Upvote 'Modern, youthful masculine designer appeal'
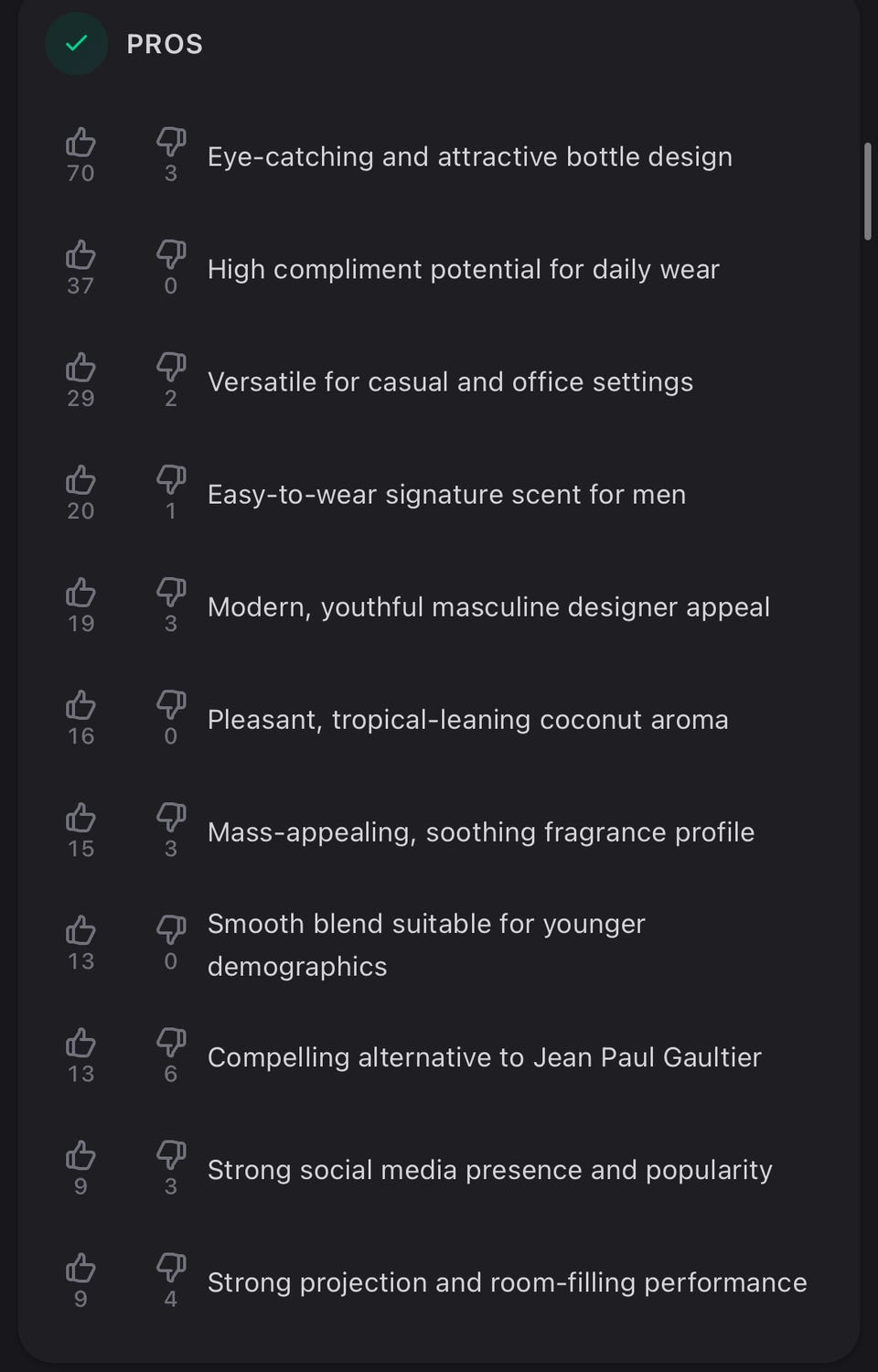Viewport: 878px width, 1372px height. pos(80,593)
